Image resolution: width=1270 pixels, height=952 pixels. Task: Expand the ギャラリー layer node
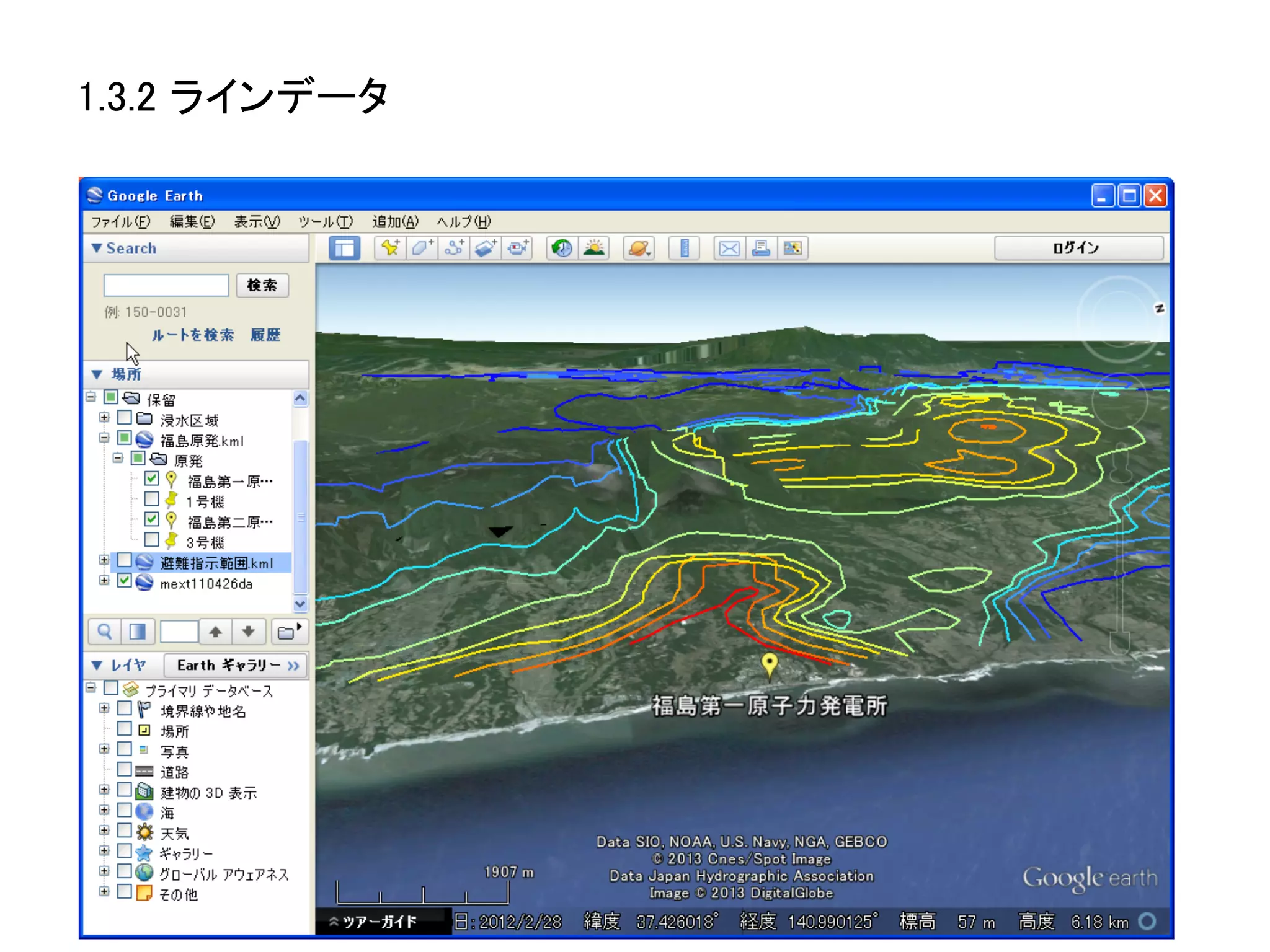tap(104, 851)
